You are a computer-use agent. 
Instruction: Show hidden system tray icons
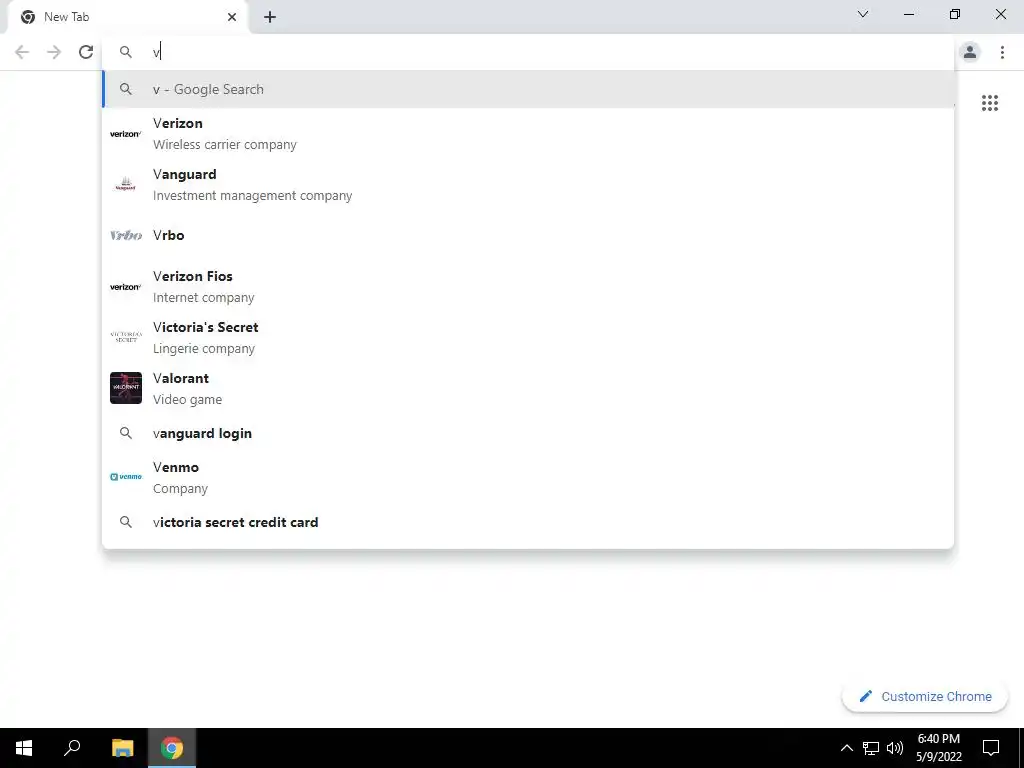click(x=846, y=748)
